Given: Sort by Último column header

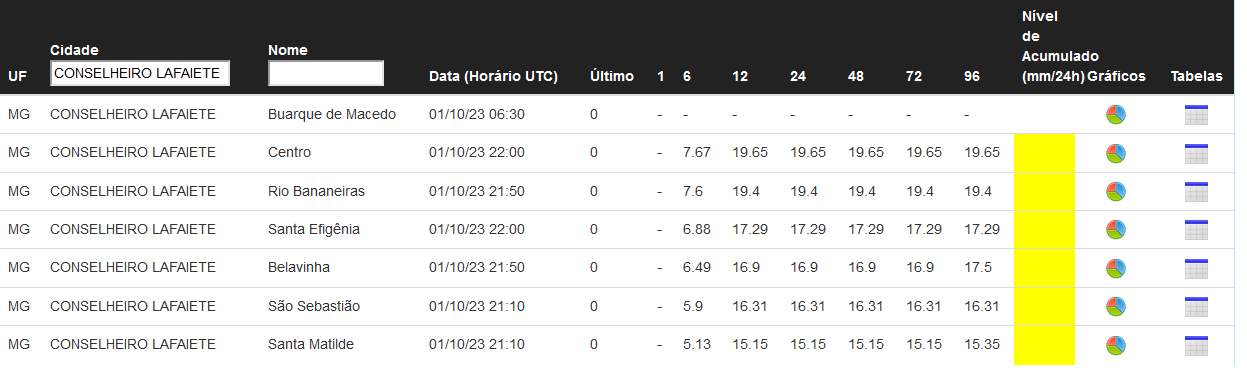Looking at the screenshot, I should [612, 76].
